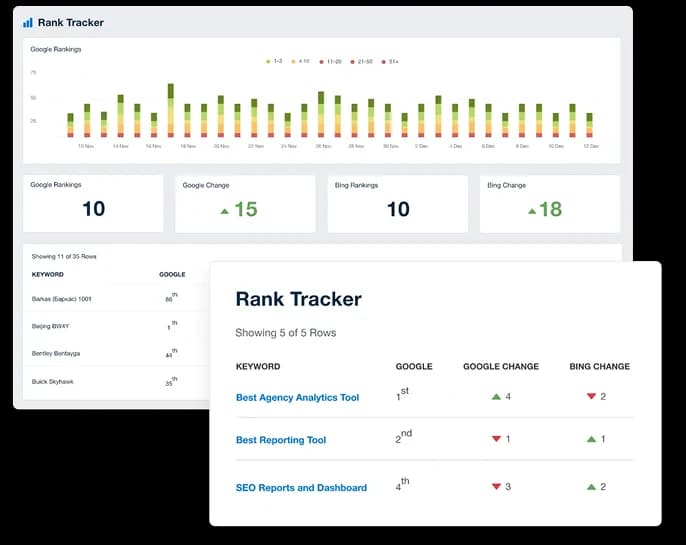Toggle the 1-3 legend item in chart

(274, 62)
